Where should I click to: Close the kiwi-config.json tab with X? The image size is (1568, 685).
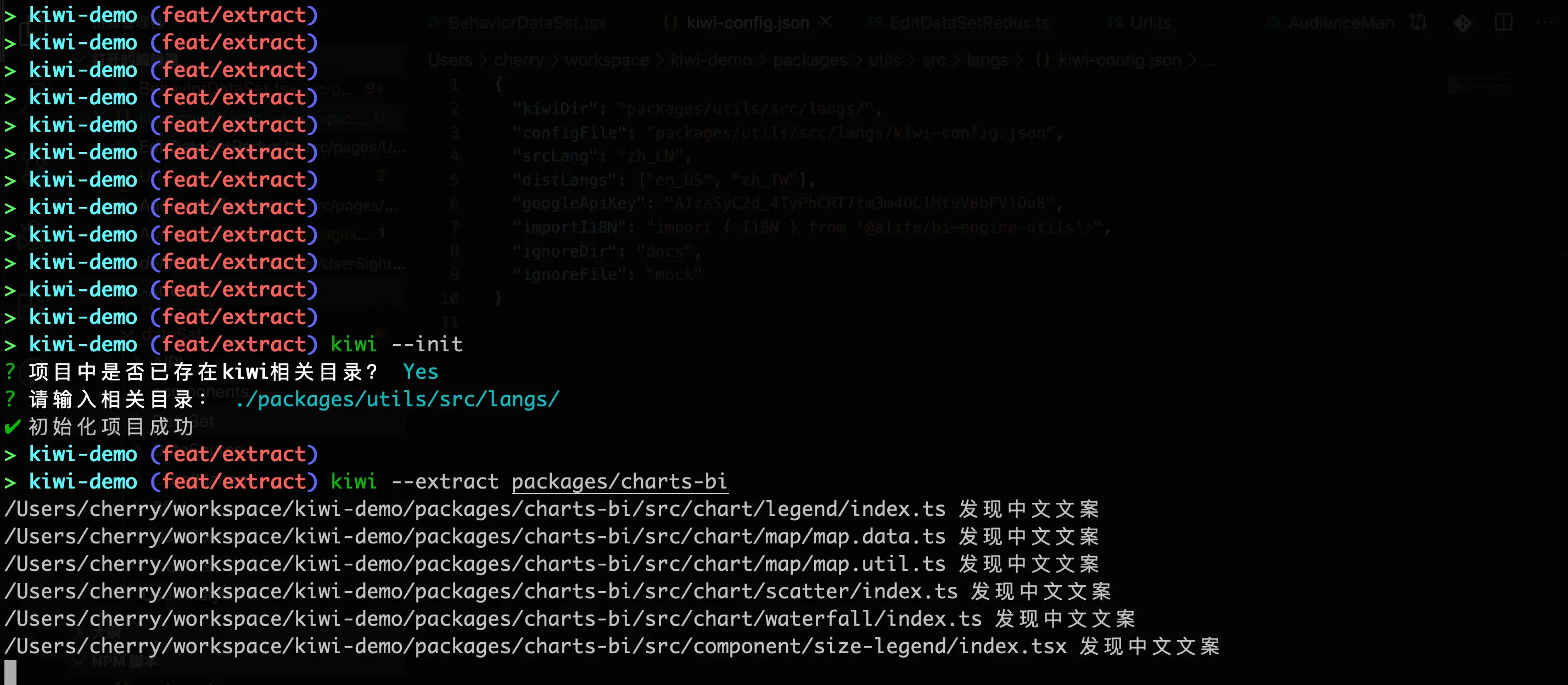coord(825,23)
